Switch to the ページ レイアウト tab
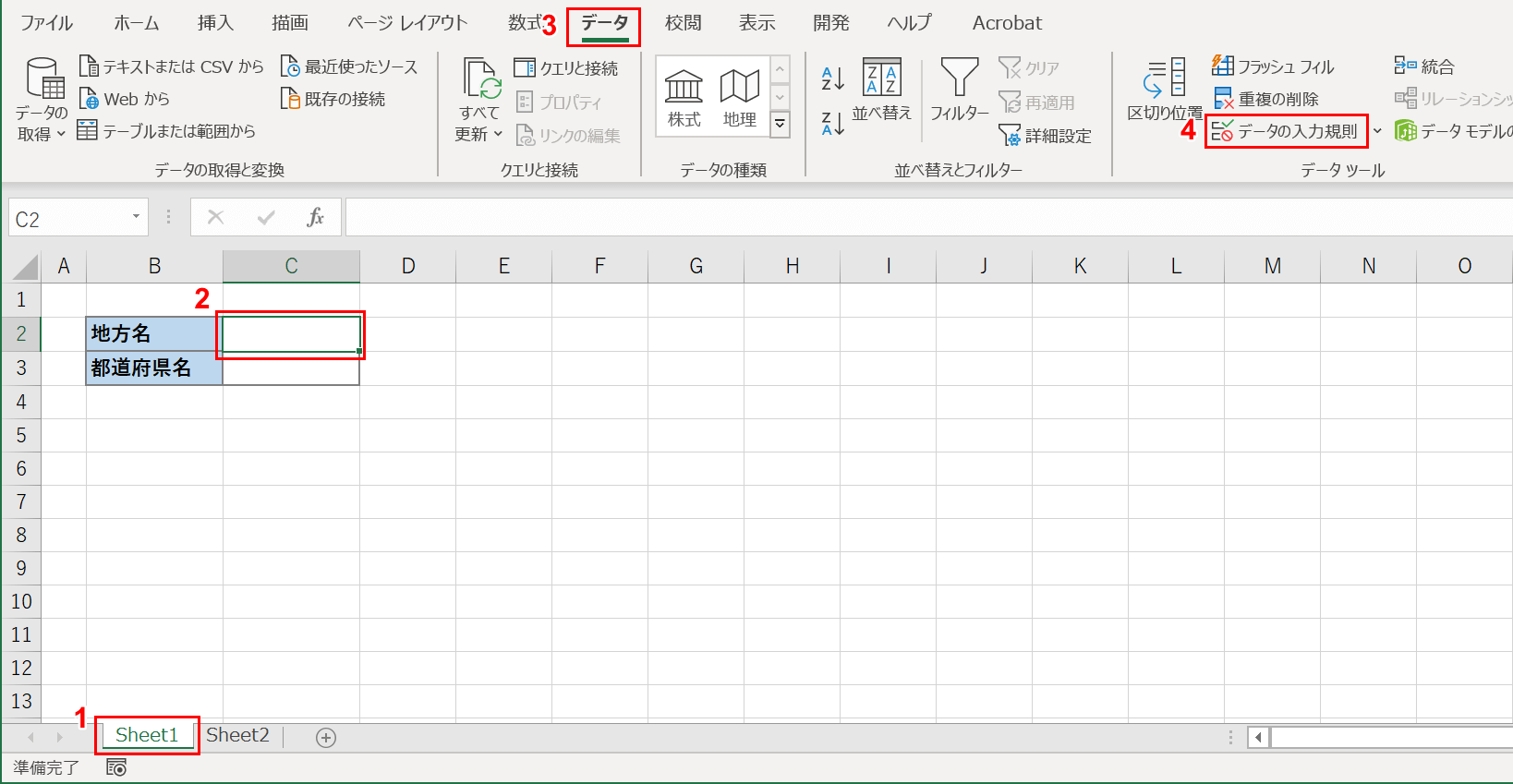Viewport: 1513px width, 784px height. click(x=407, y=23)
